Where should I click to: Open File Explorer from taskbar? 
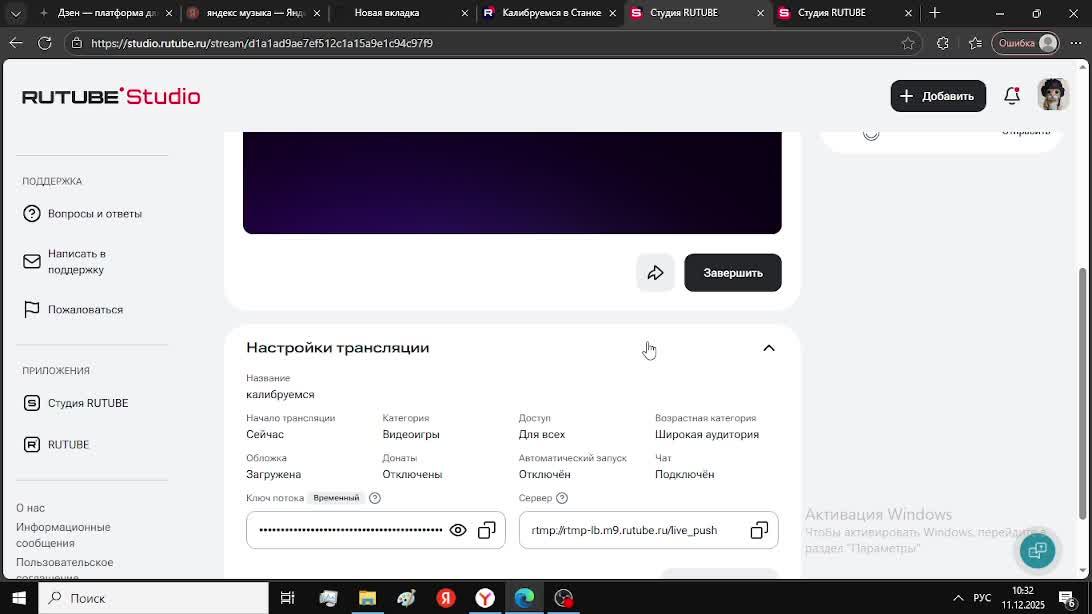367,598
